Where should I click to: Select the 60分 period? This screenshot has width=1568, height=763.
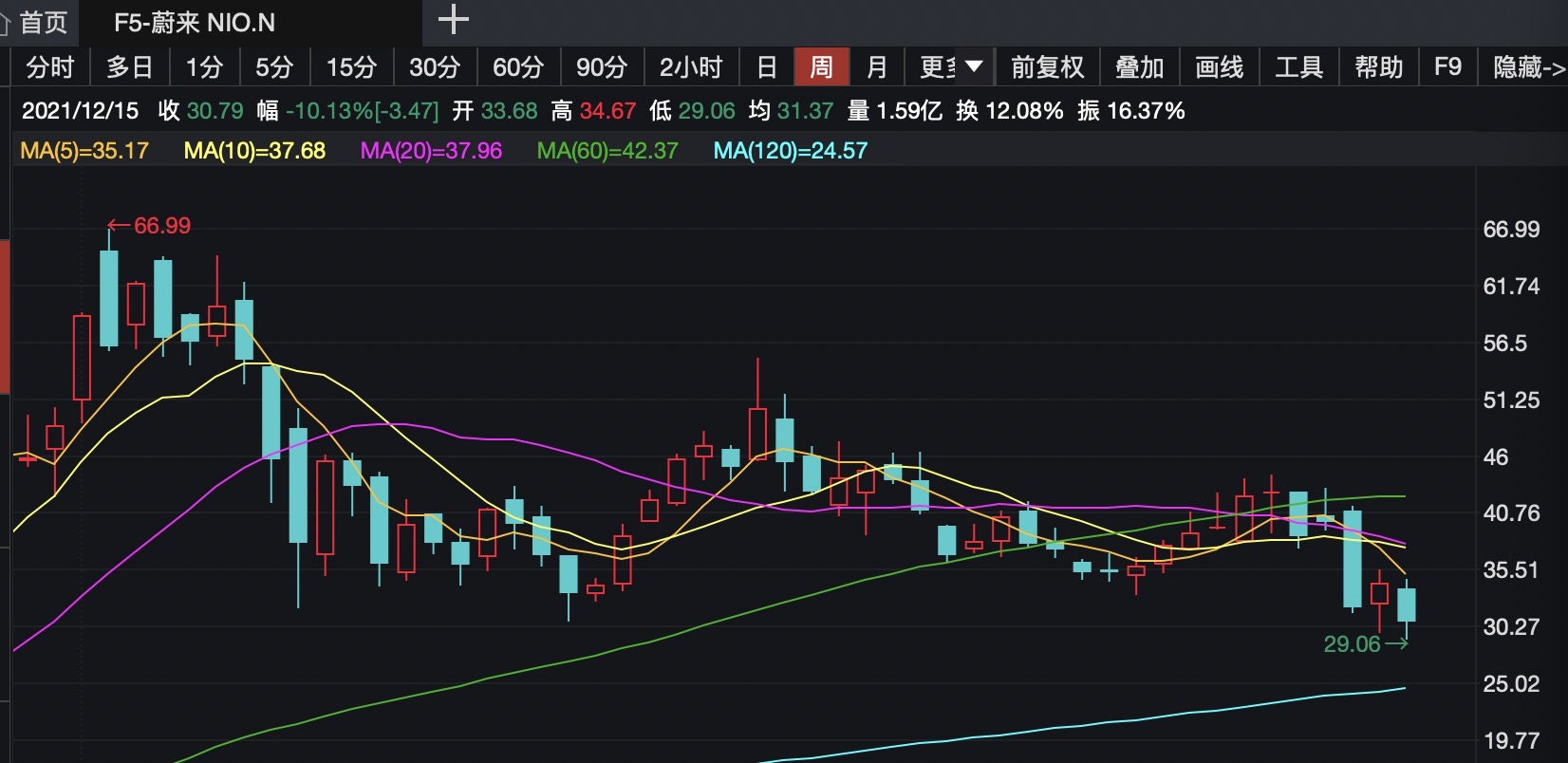518,67
